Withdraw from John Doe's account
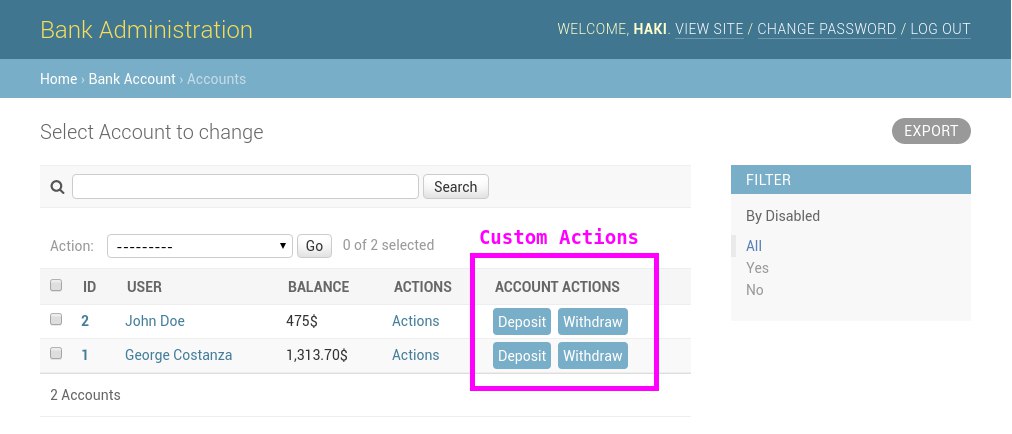This screenshot has width=1012, height=434. [x=592, y=322]
